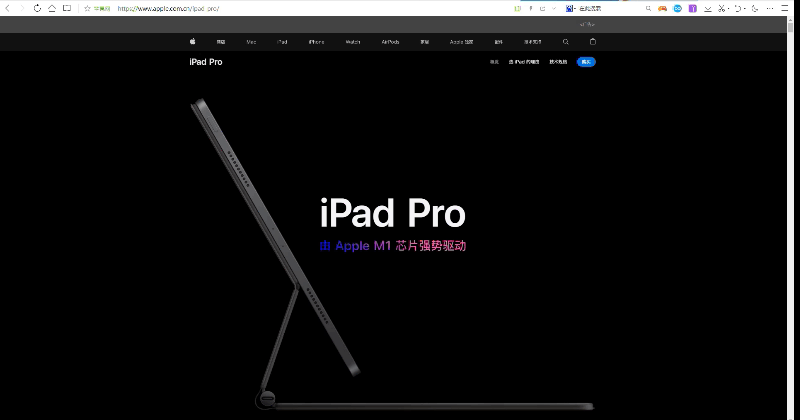Click the browser back arrow

8,8
